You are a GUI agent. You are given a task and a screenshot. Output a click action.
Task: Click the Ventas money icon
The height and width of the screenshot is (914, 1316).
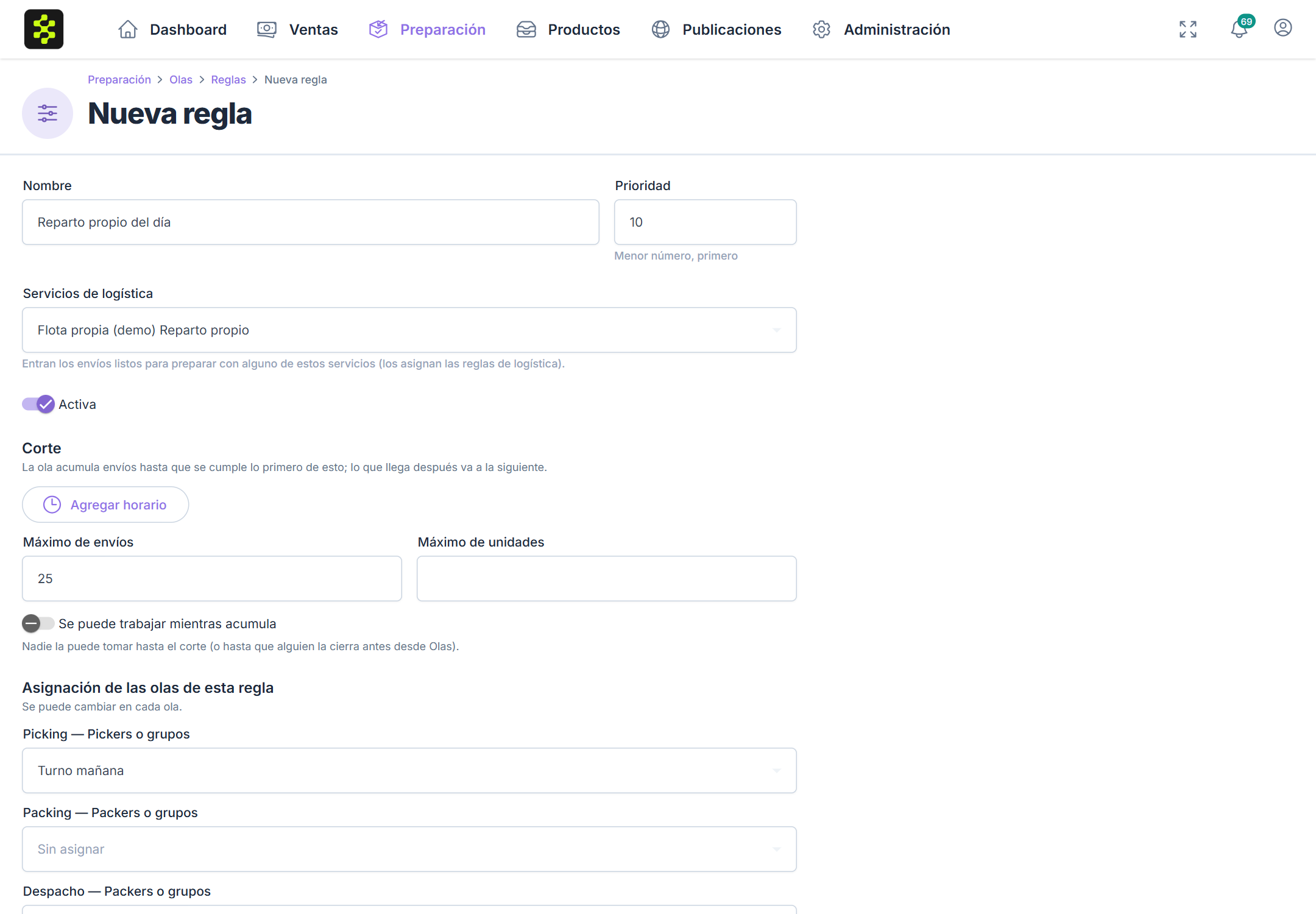[x=267, y=29]
